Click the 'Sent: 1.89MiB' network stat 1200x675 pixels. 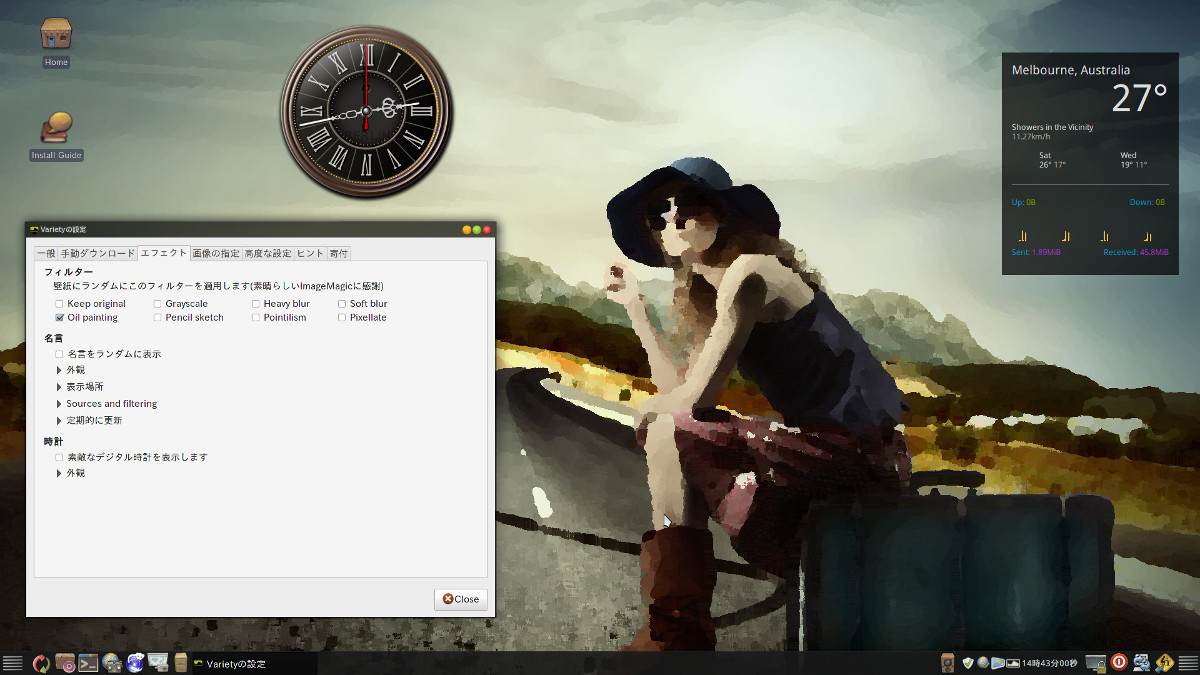(x=1035, y=252)
